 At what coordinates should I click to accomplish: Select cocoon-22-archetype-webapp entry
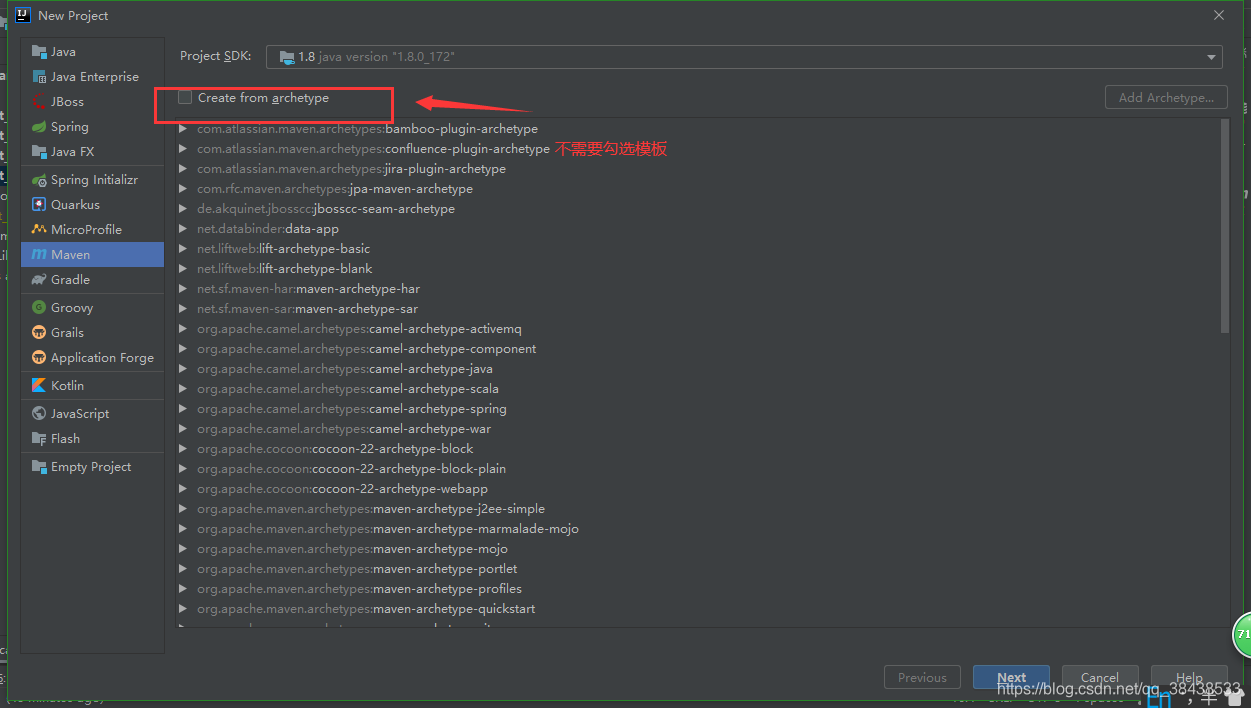coord(342,489)
